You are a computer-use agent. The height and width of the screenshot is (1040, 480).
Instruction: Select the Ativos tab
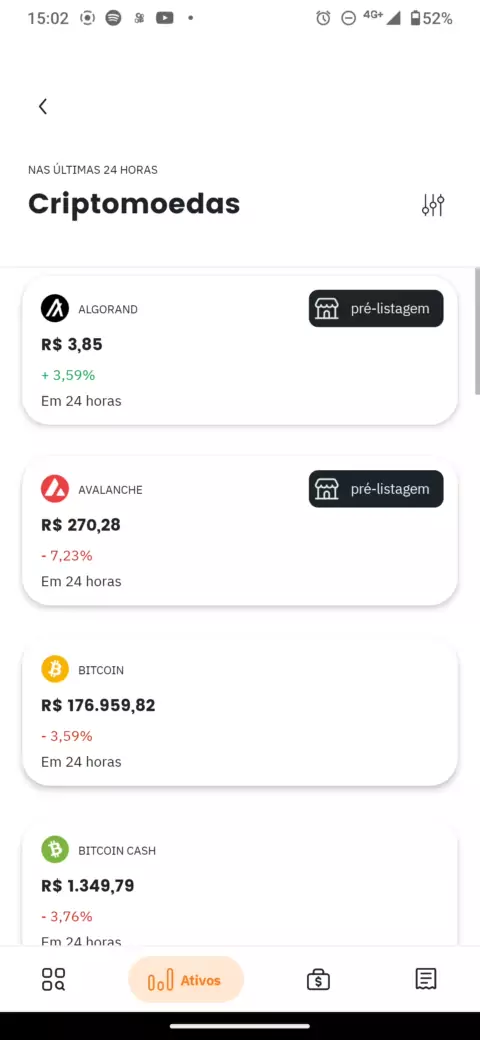tap(186, 980)
